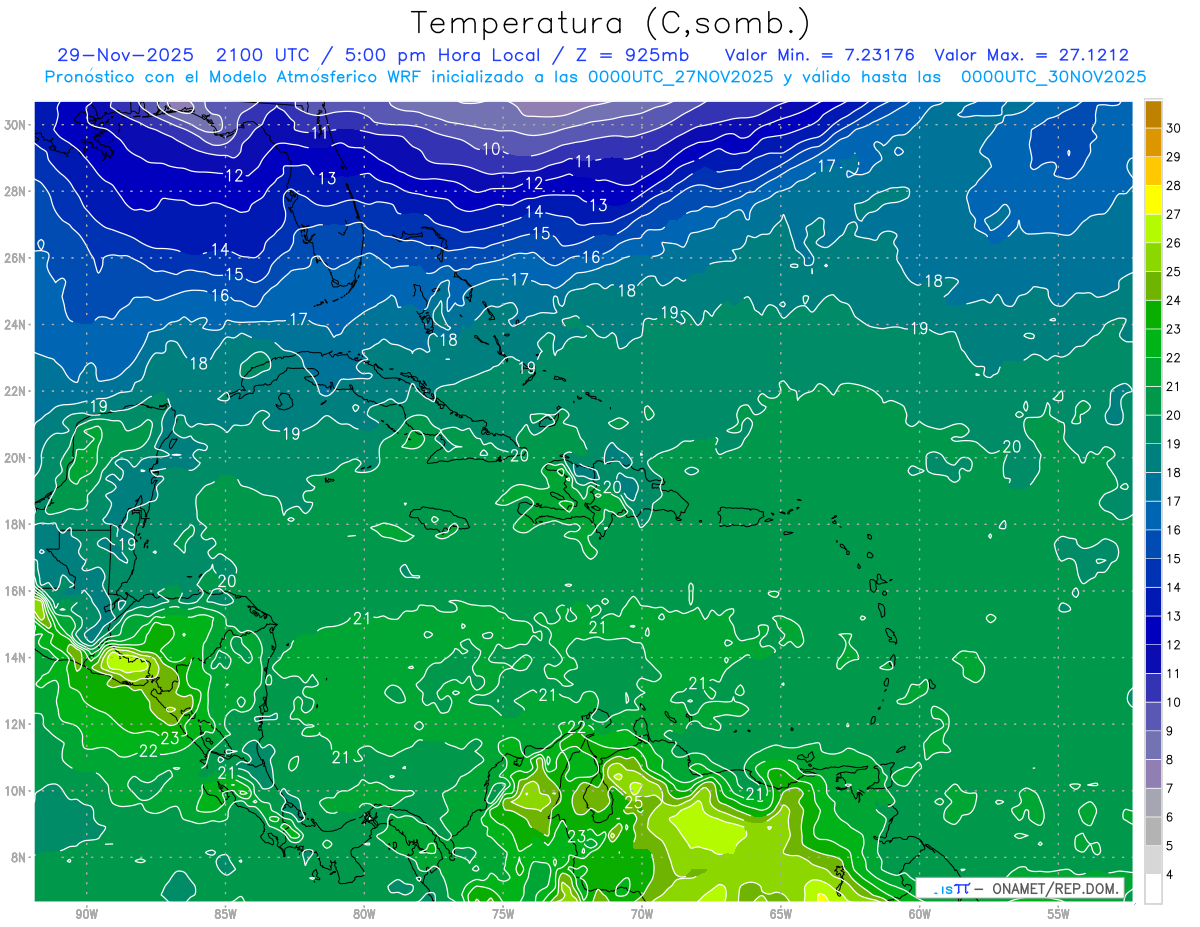Click the dark orange swatch above 30 on the colorbar

pos(1154,113)
